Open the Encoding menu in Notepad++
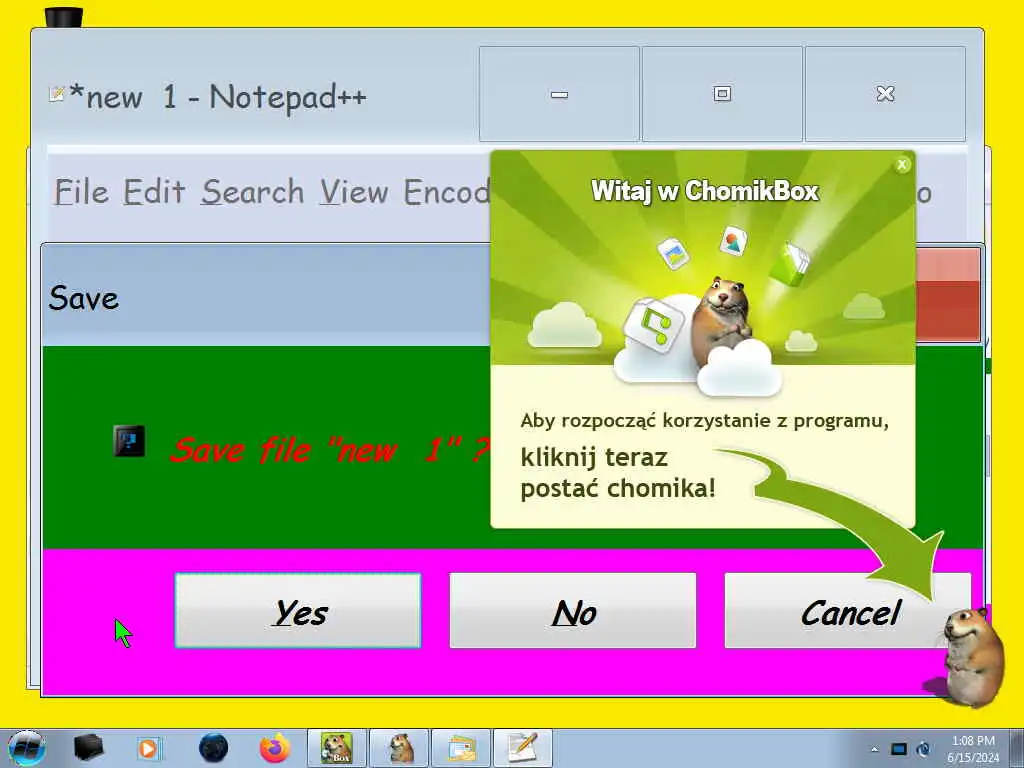The height and width of the screenshot is (768, 1024). [x=447, y=192]
